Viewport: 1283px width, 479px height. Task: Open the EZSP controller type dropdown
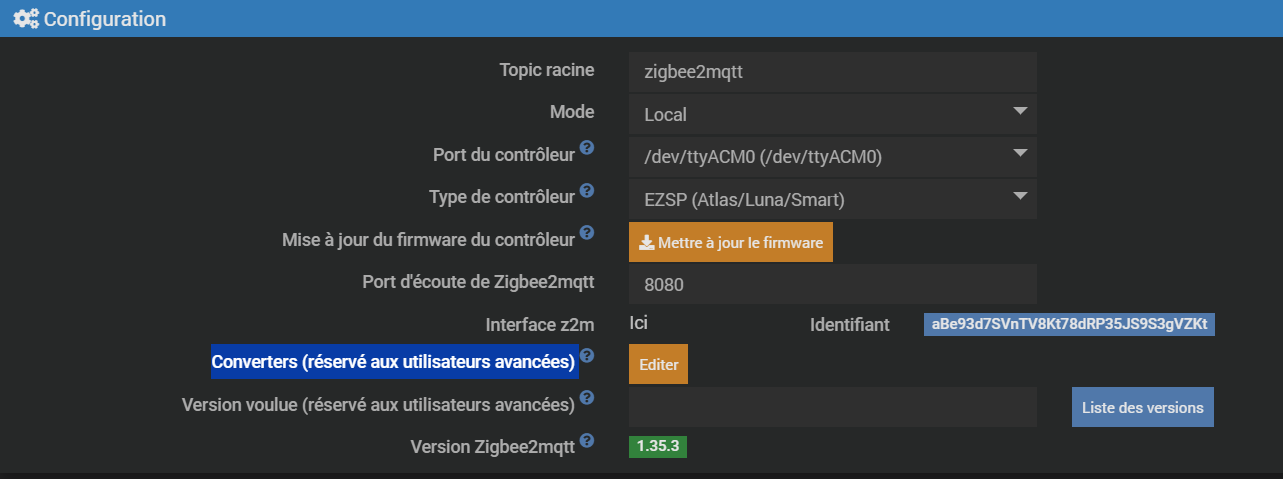(833, 199)
